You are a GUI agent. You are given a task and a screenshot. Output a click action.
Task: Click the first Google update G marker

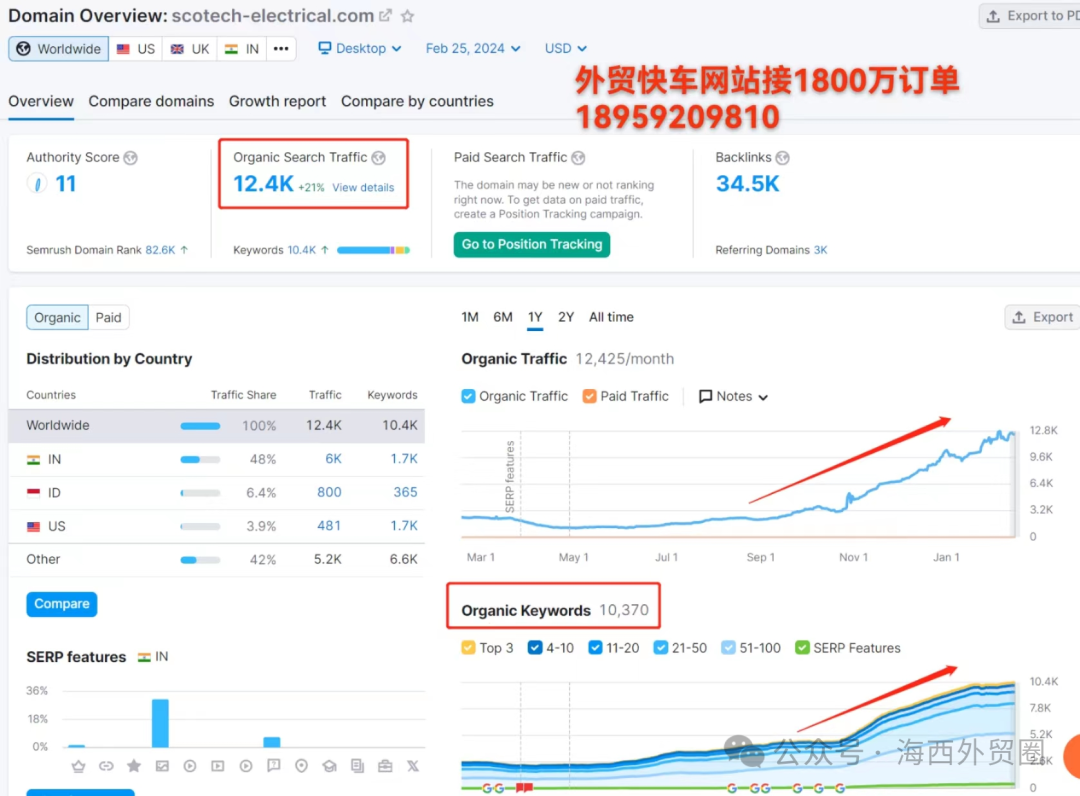coord(486,788)
